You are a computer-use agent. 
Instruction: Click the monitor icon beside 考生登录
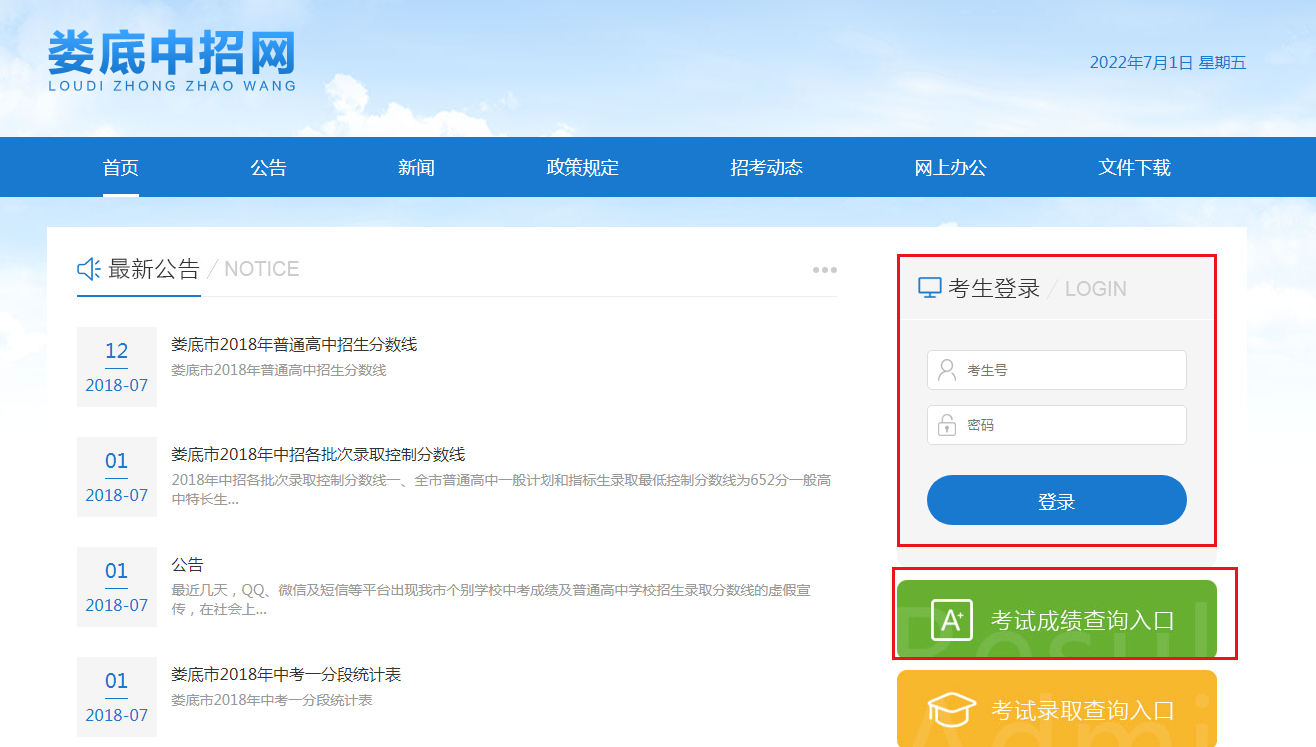click(929, 288)
